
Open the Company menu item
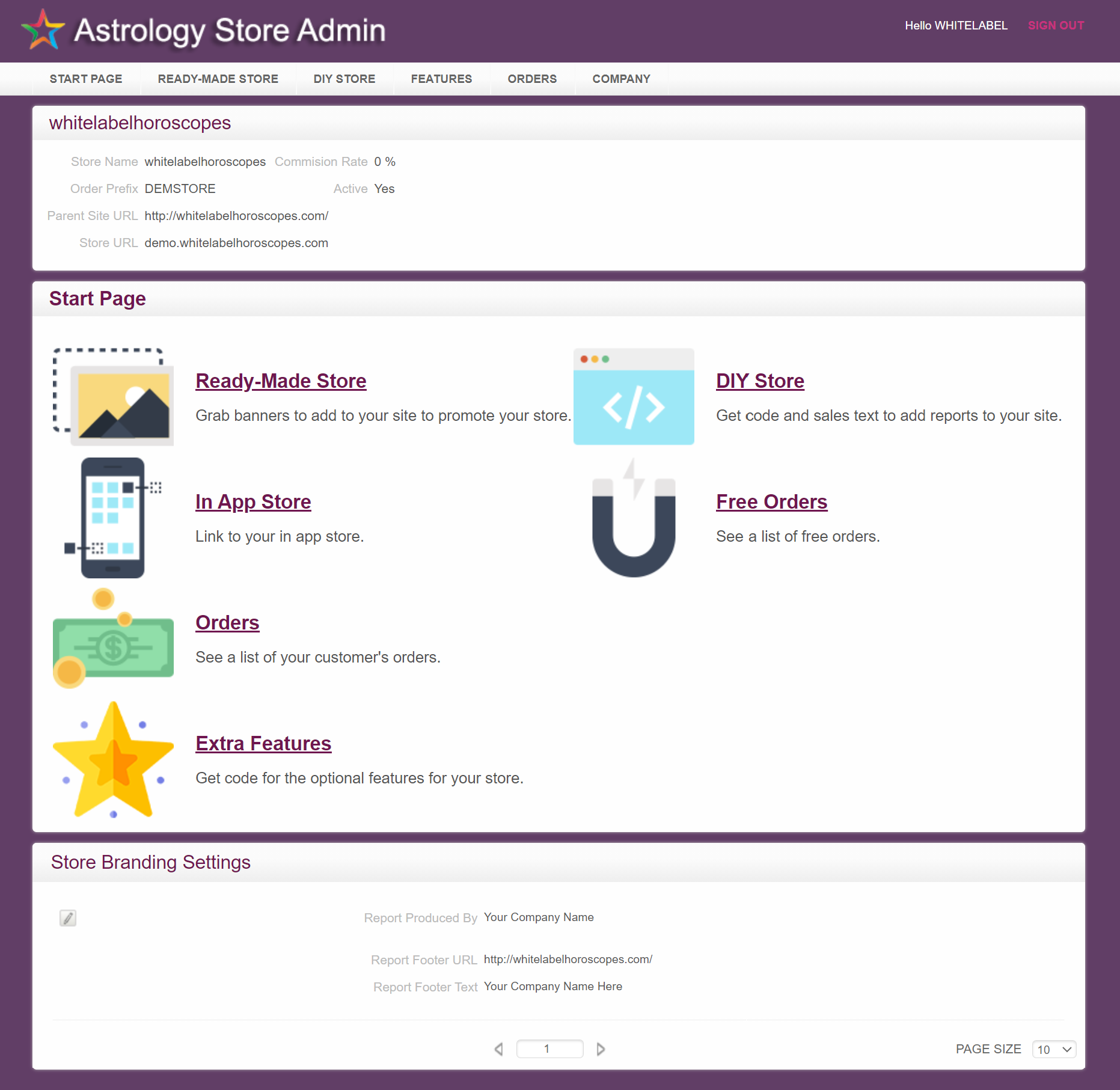(x=622, y=79)
